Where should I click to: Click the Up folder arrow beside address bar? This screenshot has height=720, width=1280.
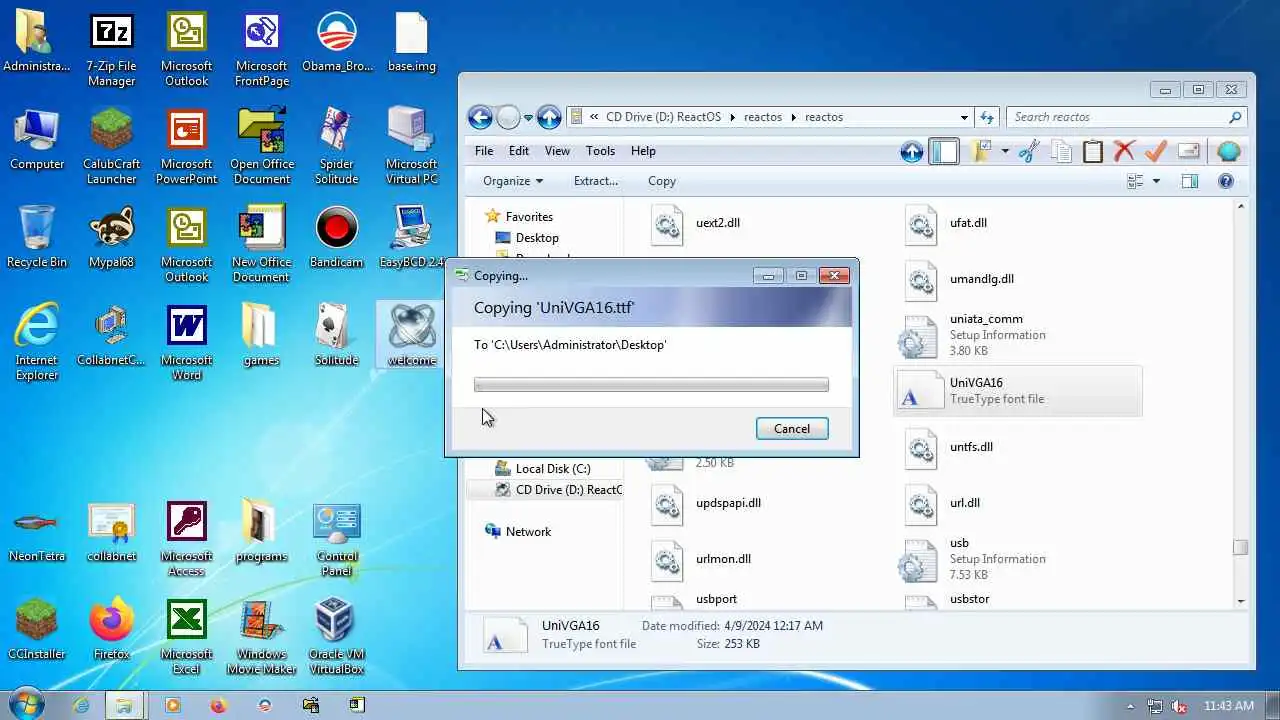pyautogui.click(x=549, y=117)
